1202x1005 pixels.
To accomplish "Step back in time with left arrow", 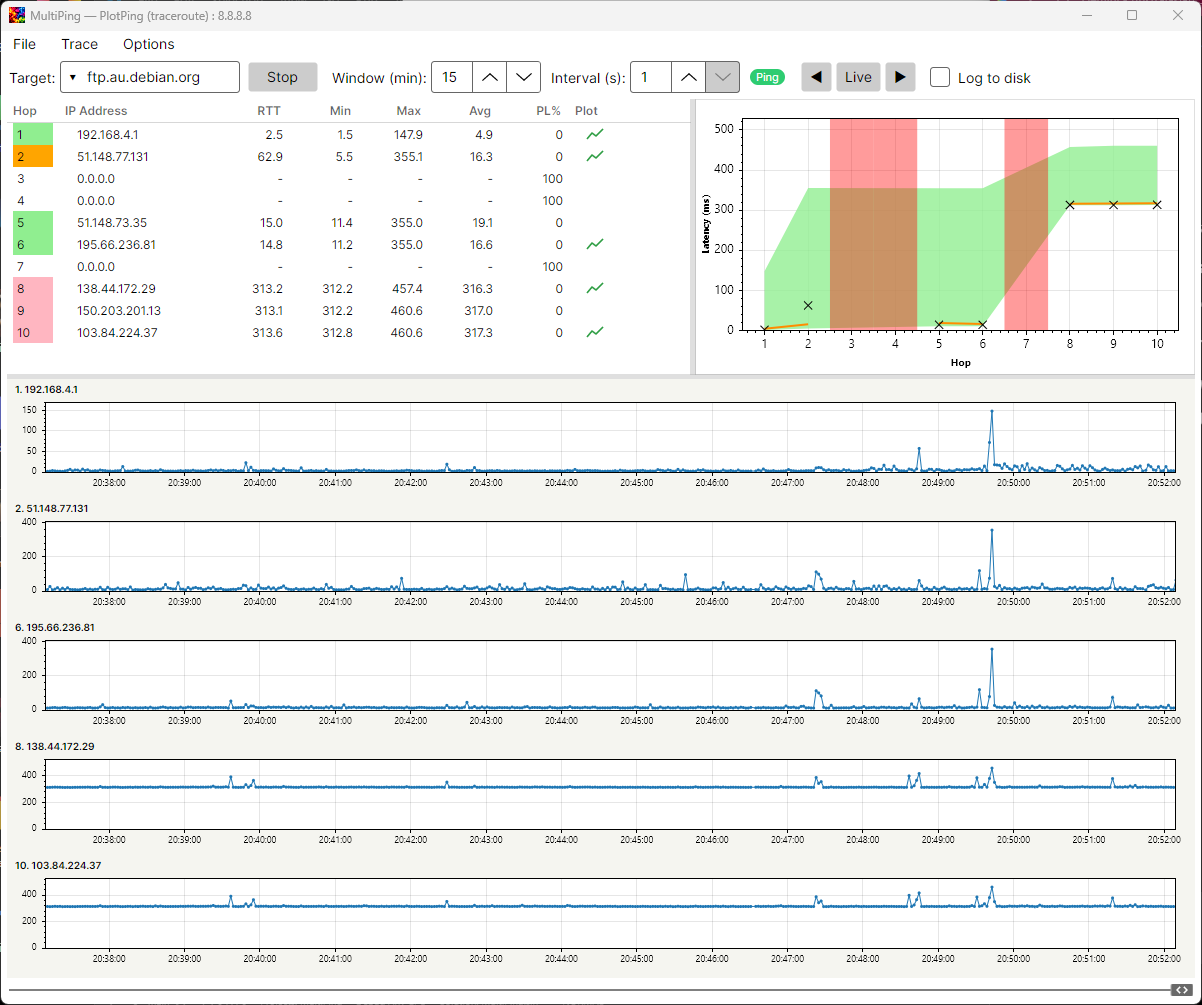I will click(x=817, y=77).
